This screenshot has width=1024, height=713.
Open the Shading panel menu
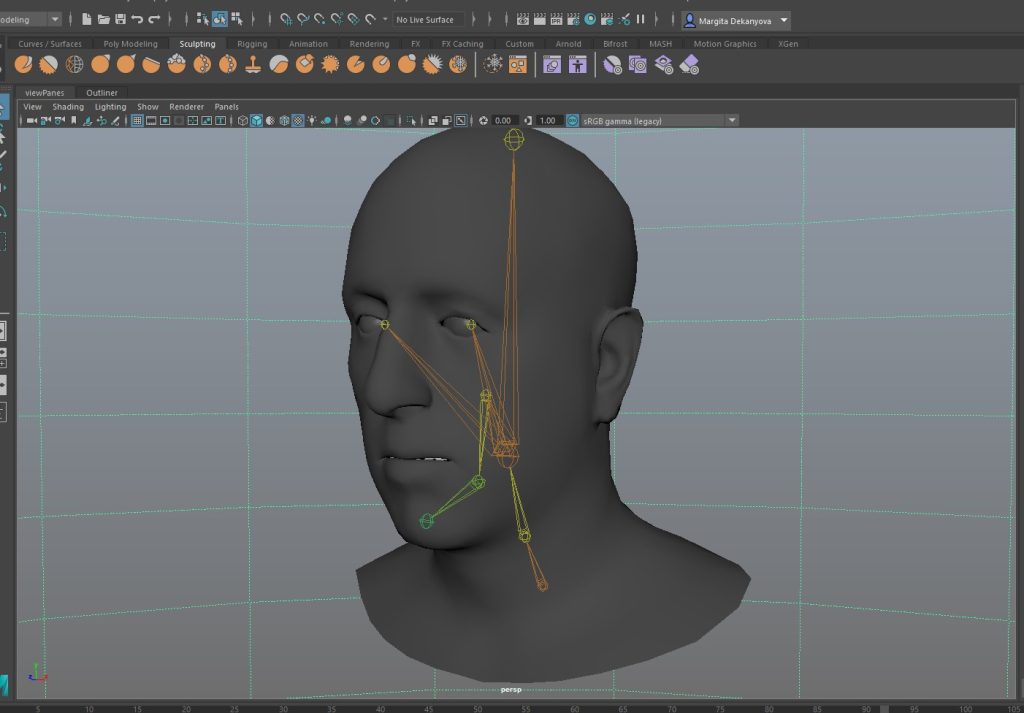pos(68,106)
